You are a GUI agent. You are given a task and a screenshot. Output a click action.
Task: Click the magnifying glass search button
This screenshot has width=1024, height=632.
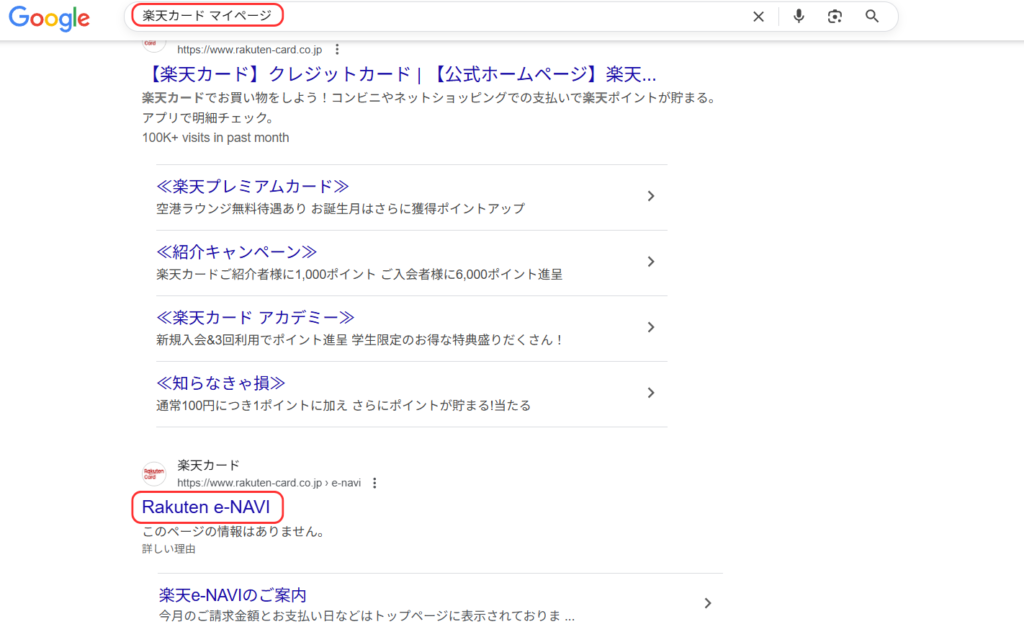(x=872, y=16)
